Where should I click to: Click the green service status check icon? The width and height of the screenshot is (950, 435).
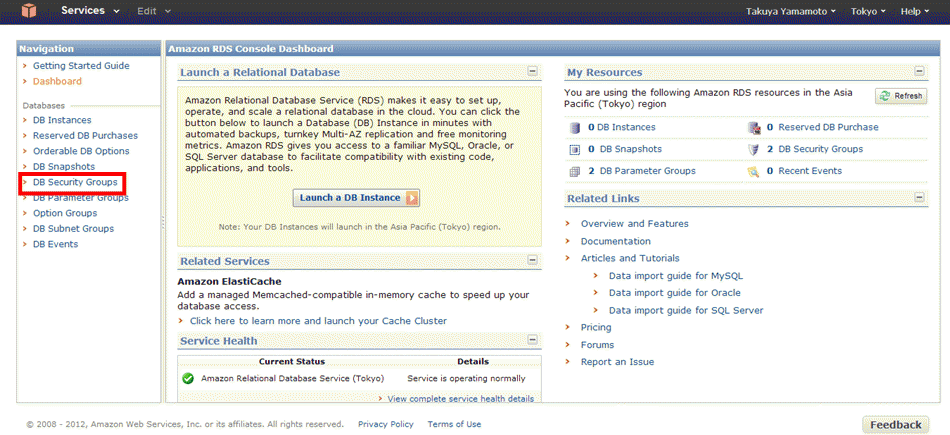click(x=188, y=379)
